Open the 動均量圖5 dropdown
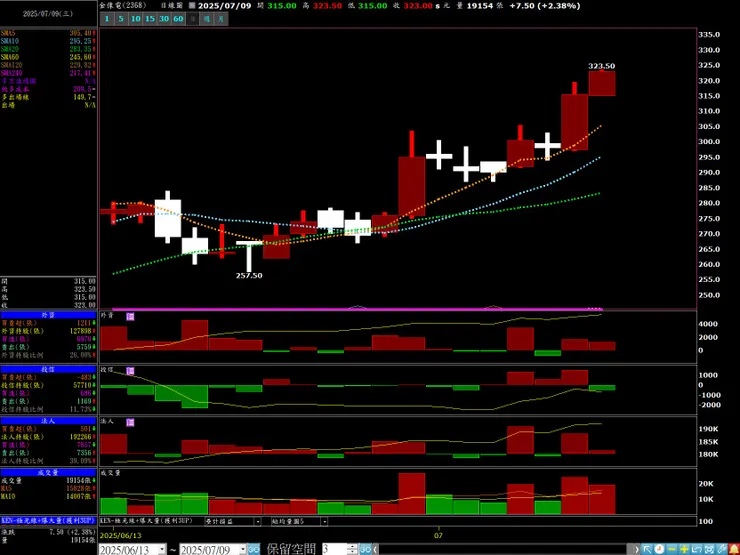Image resolution: width=740 pixels, height=555 pixels. point(324,521)
